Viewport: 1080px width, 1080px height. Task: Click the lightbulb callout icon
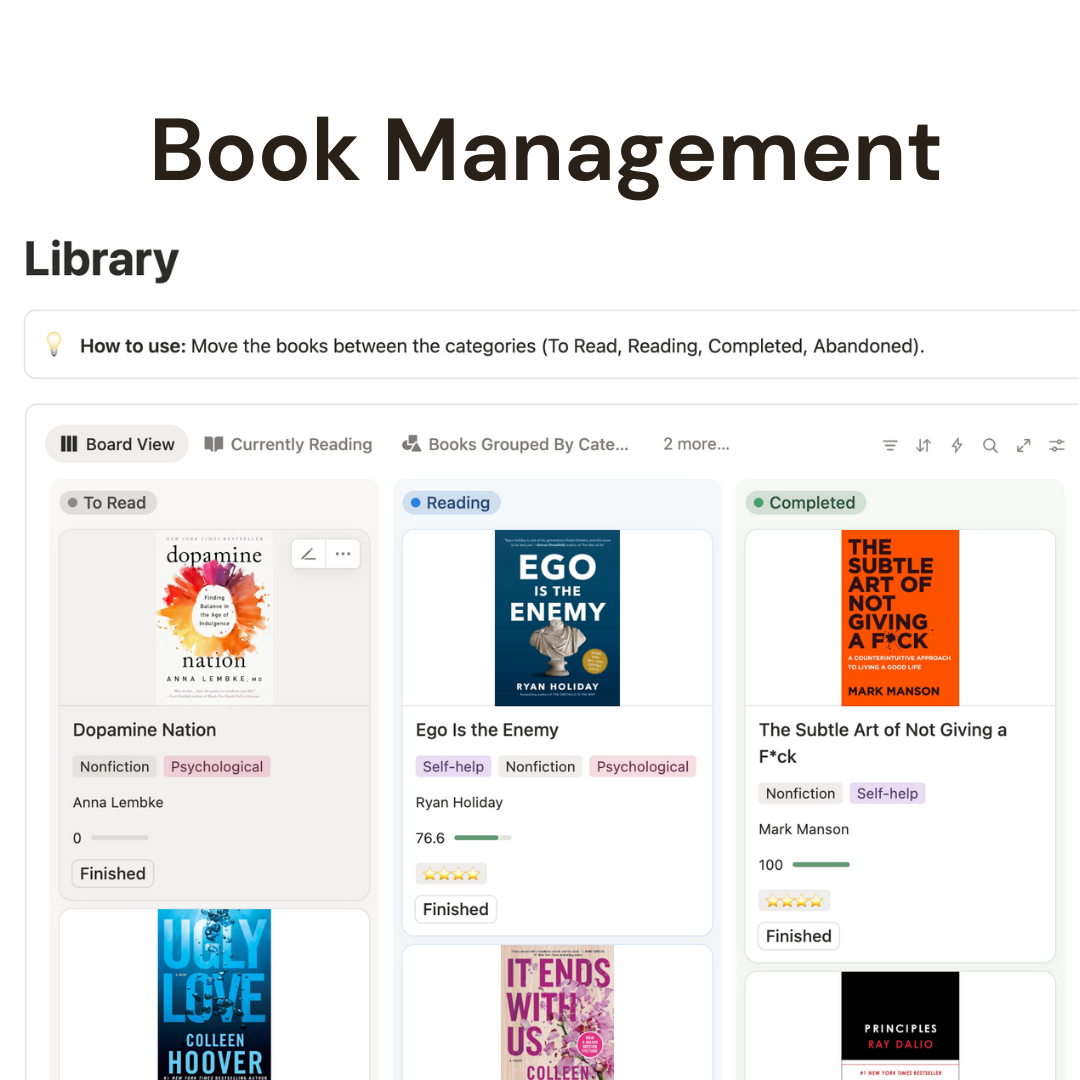54,344
